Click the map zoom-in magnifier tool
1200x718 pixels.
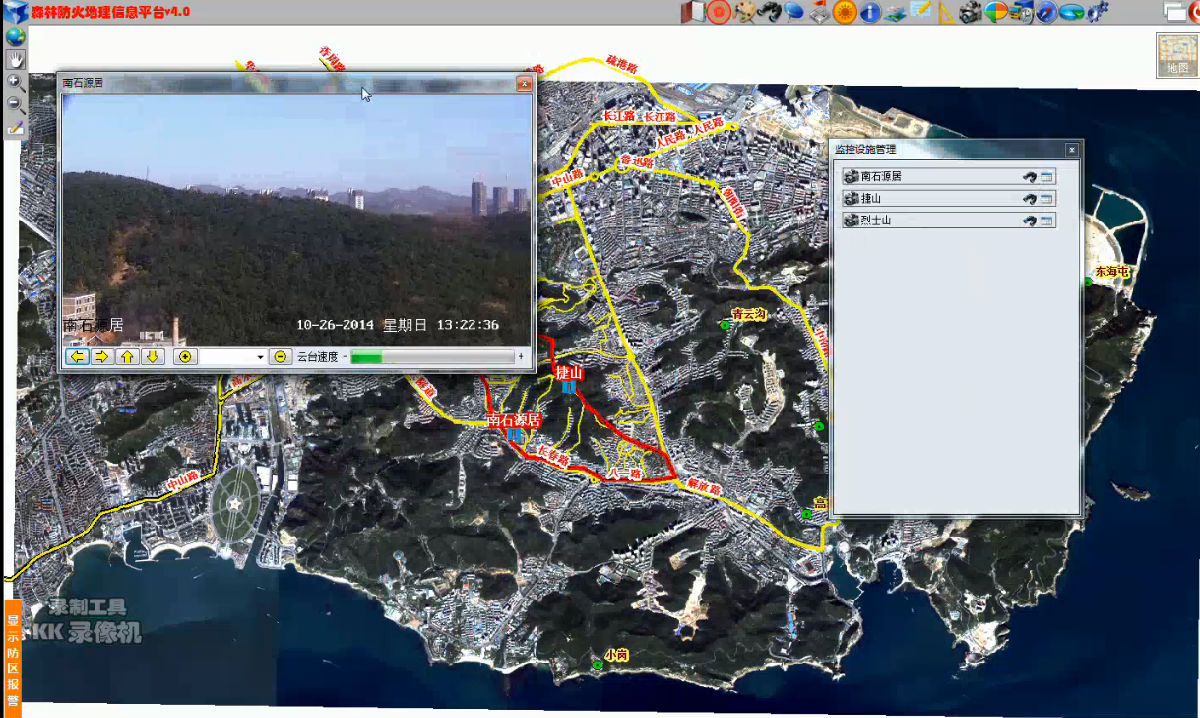pyautogui.click(x=15, y=82)
